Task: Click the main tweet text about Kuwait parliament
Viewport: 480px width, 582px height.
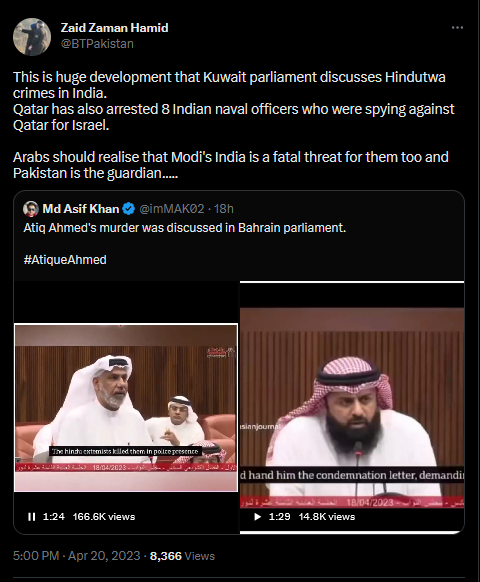Action: point(234,125)
